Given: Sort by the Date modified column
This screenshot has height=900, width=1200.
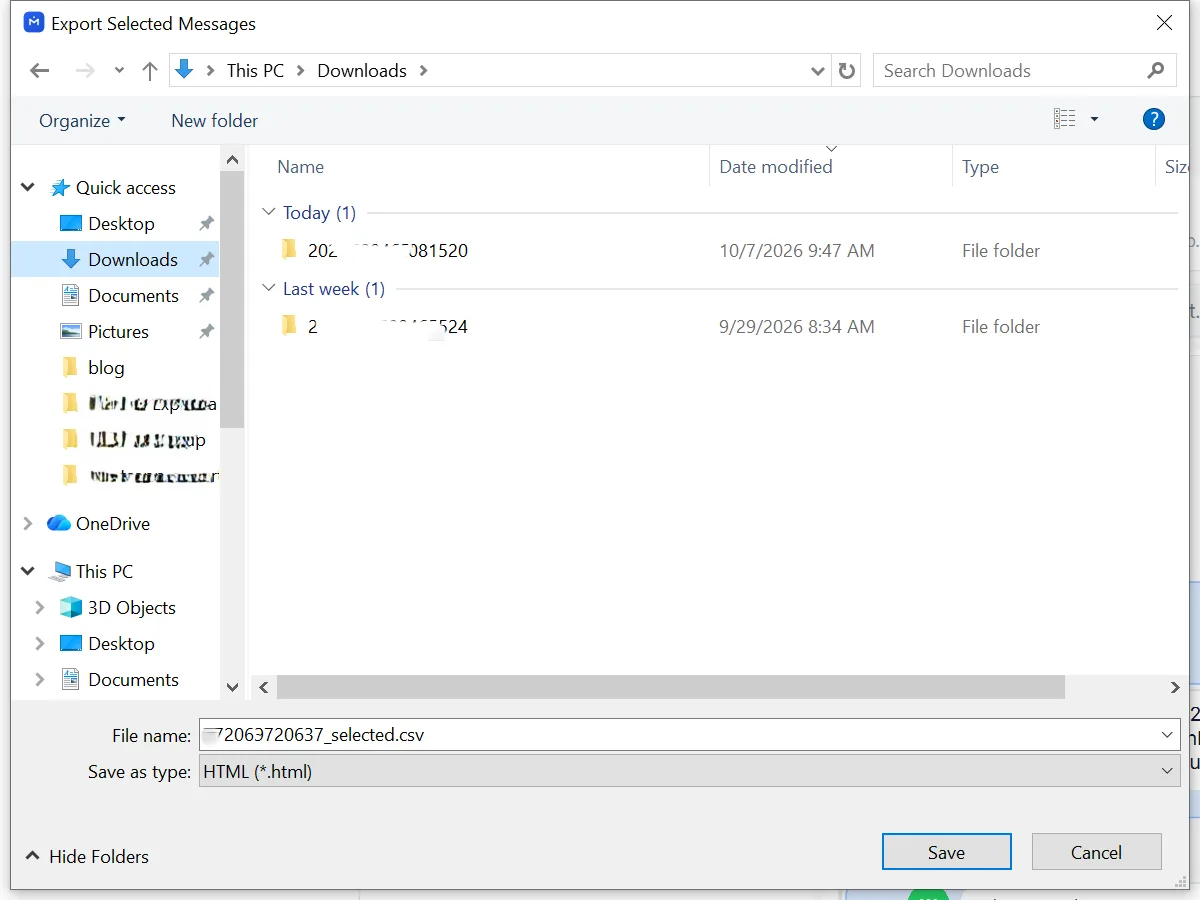Looking at the screenshot, I should tap(776, 167).
